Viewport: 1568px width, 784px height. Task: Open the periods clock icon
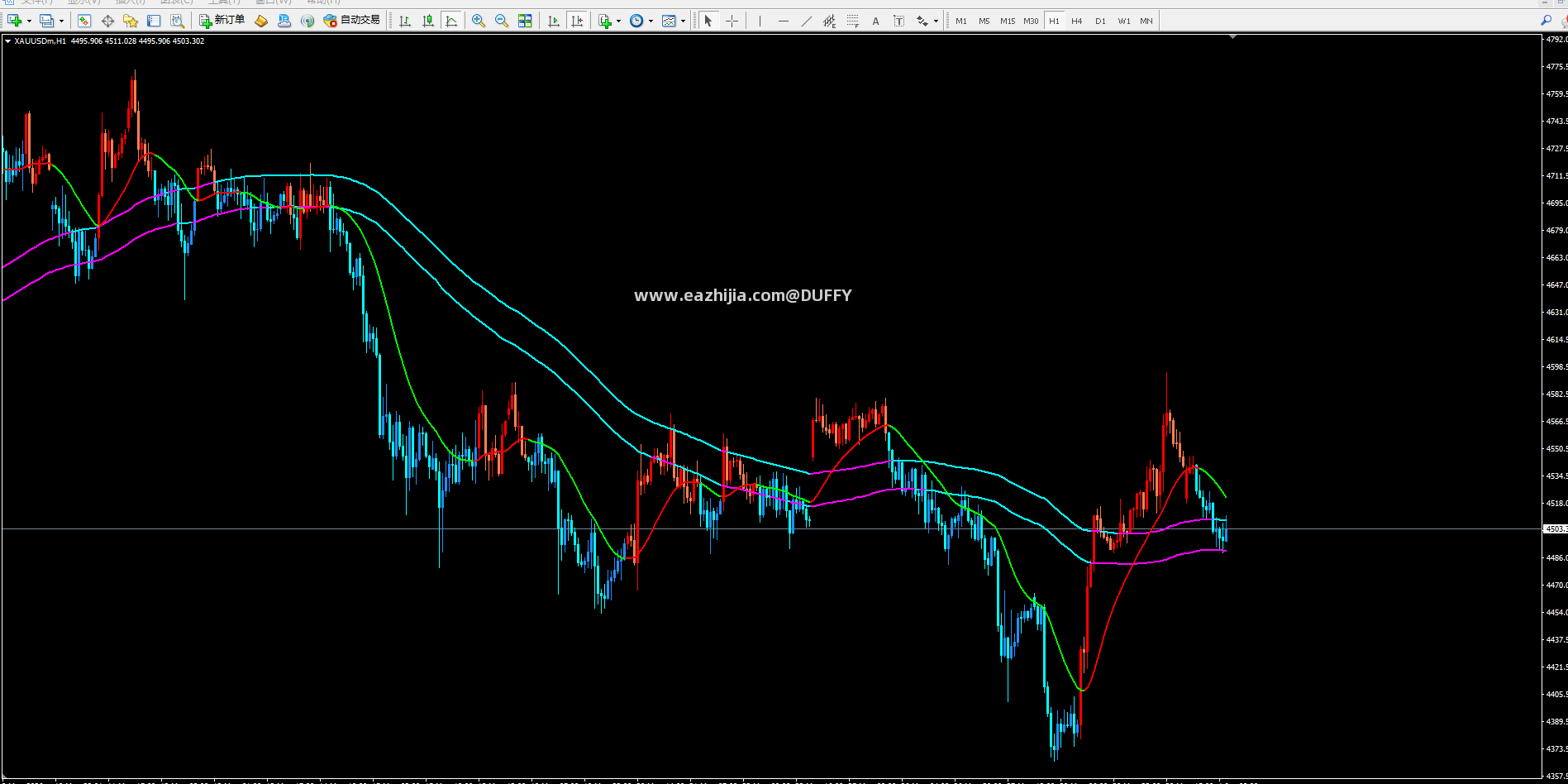point(636,21)
